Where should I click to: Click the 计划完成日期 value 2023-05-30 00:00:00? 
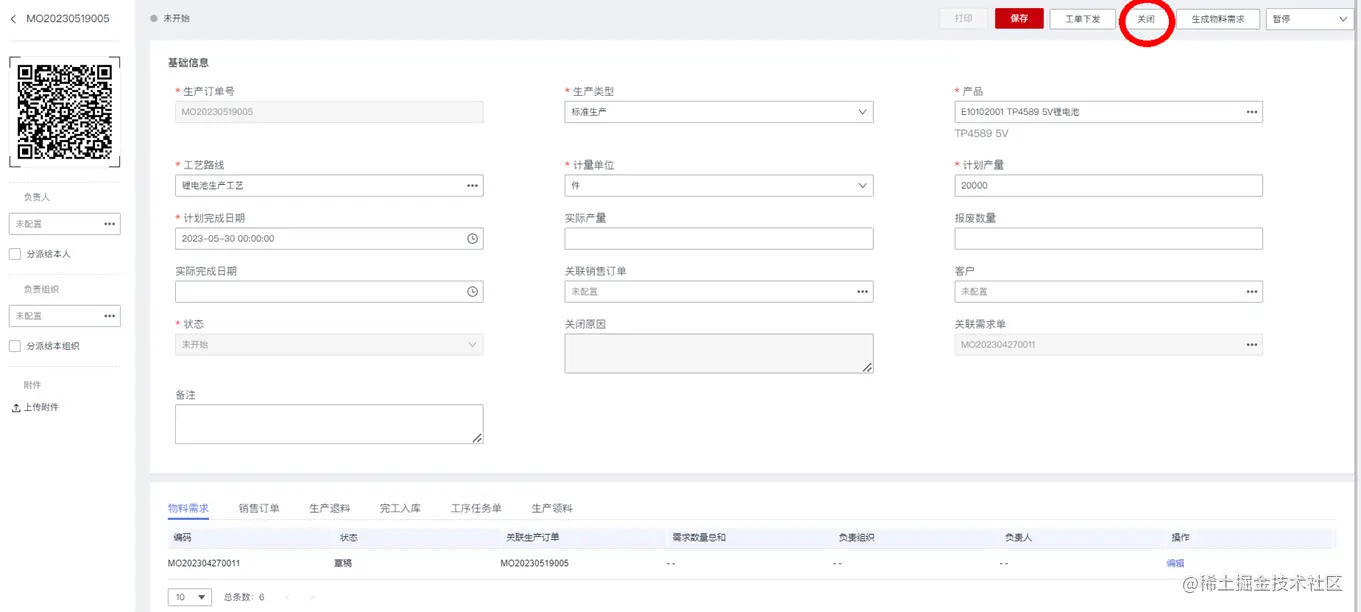pos(228,239)
